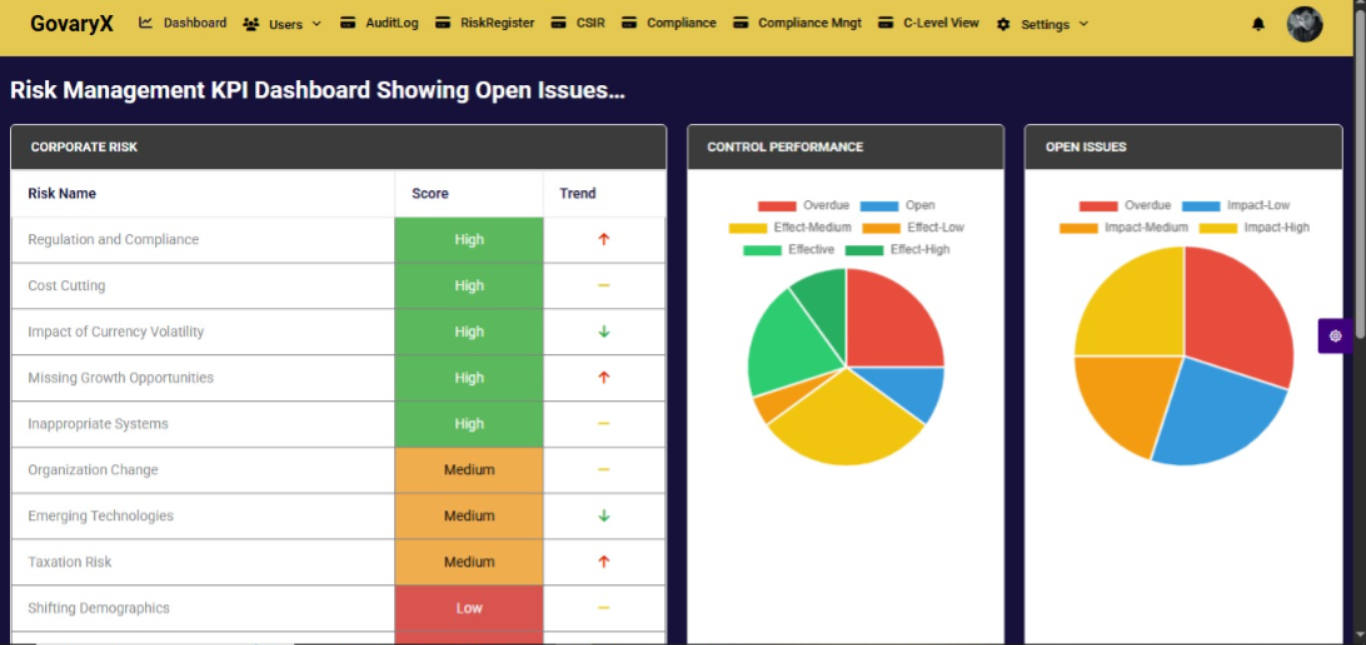Switch to C-Level View
1366x645 pixels.
941,23
